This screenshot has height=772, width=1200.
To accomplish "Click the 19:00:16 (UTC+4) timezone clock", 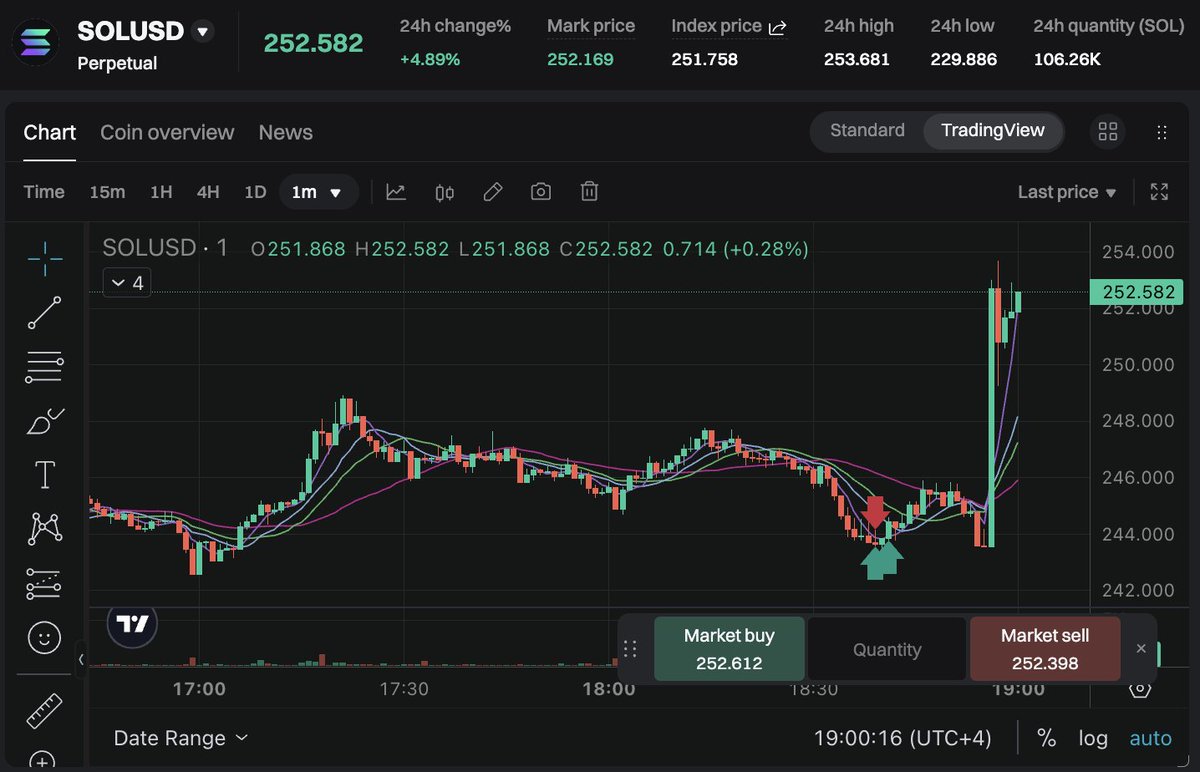I will 903,738.
